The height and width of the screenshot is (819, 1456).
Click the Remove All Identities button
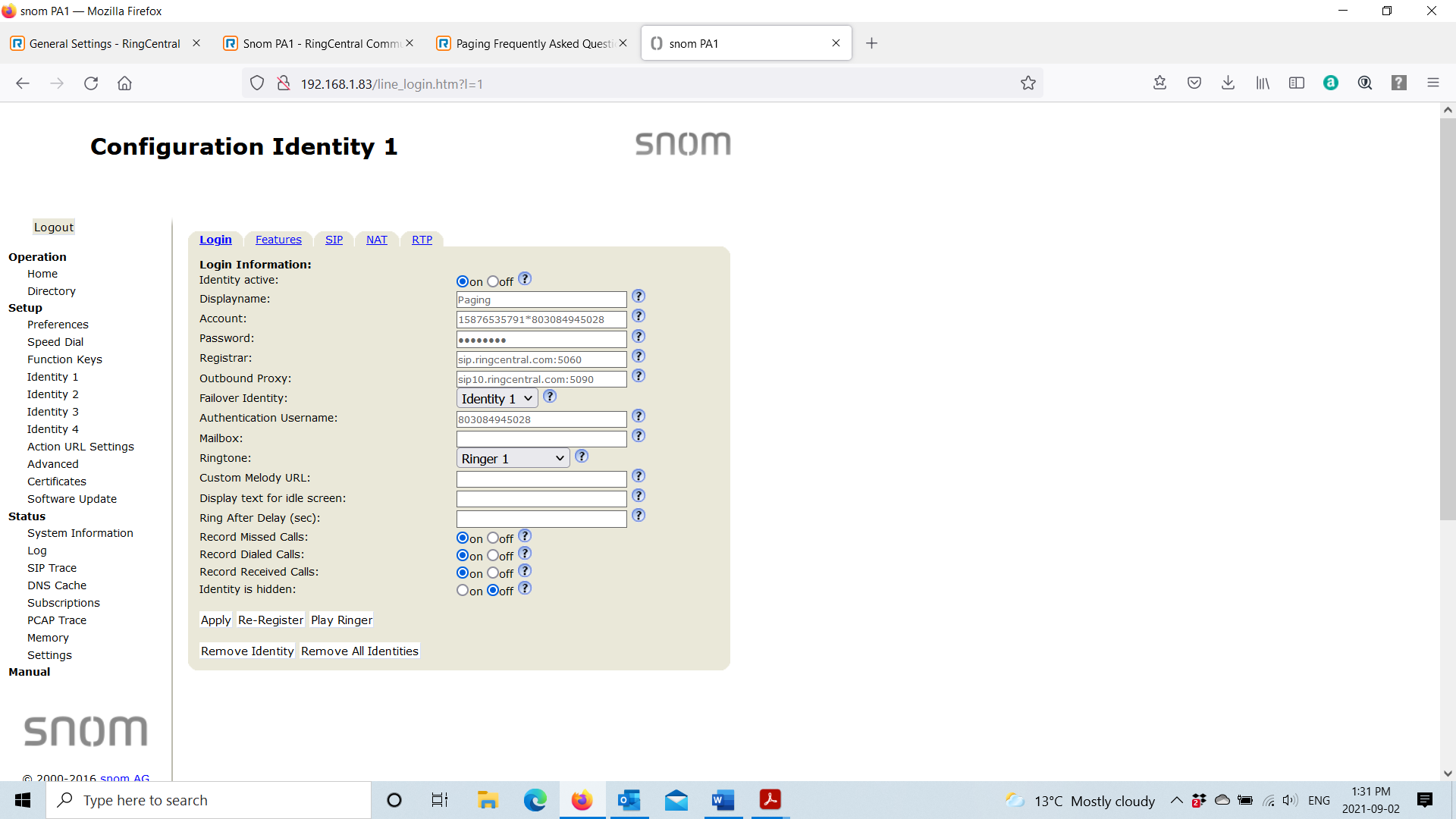[x=359, y=651]
